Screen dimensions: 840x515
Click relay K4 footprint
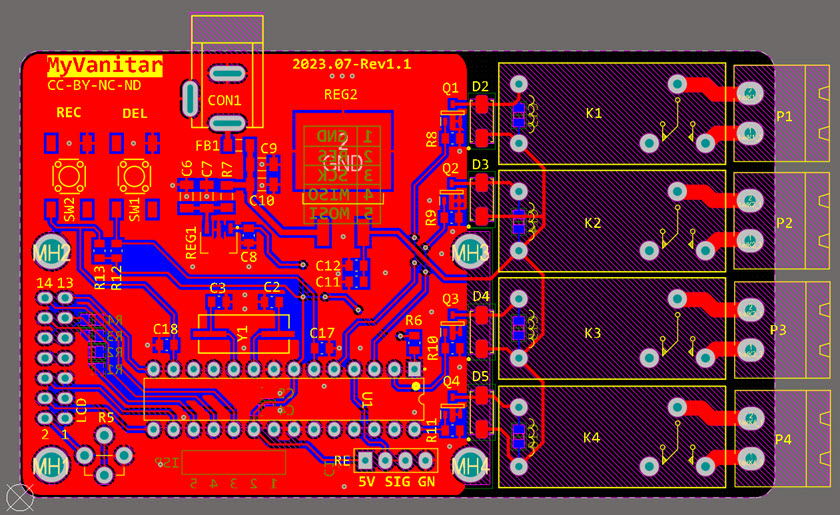pos(591,438)
